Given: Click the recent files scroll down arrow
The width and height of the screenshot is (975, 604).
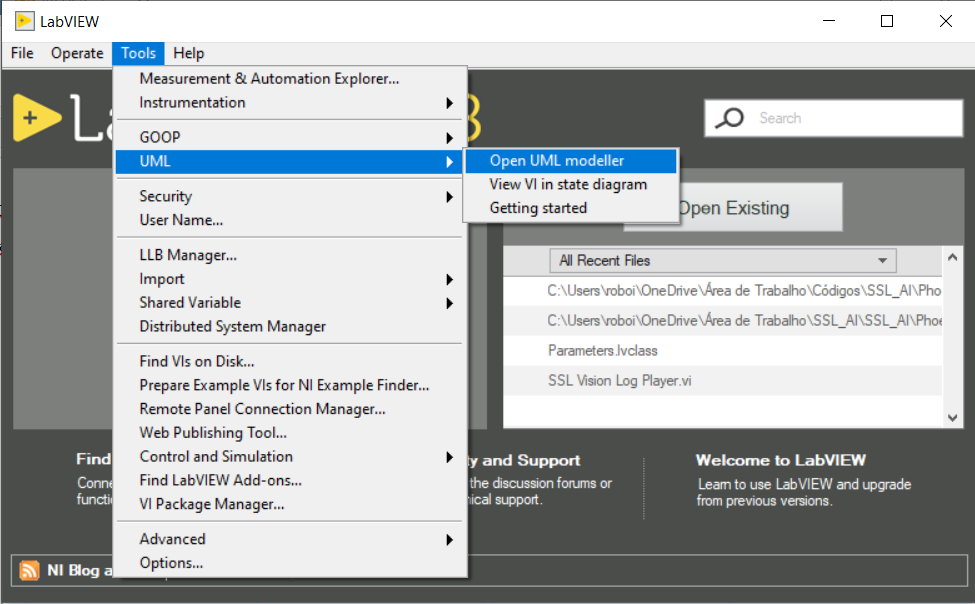Looking at the screenshot, I should 953,418.
